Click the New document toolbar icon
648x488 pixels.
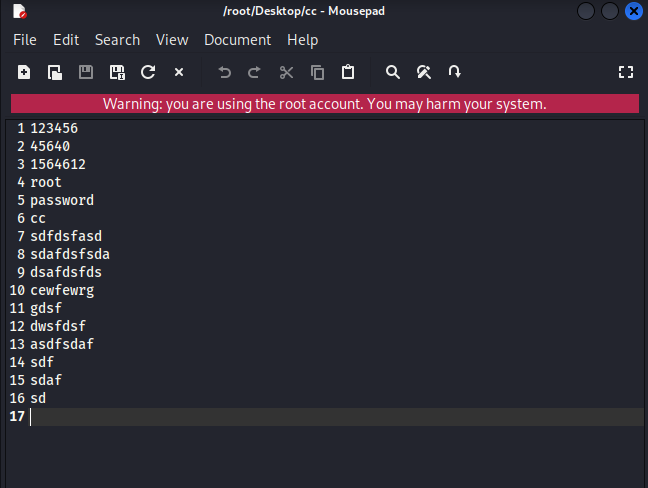coord(24,72)
